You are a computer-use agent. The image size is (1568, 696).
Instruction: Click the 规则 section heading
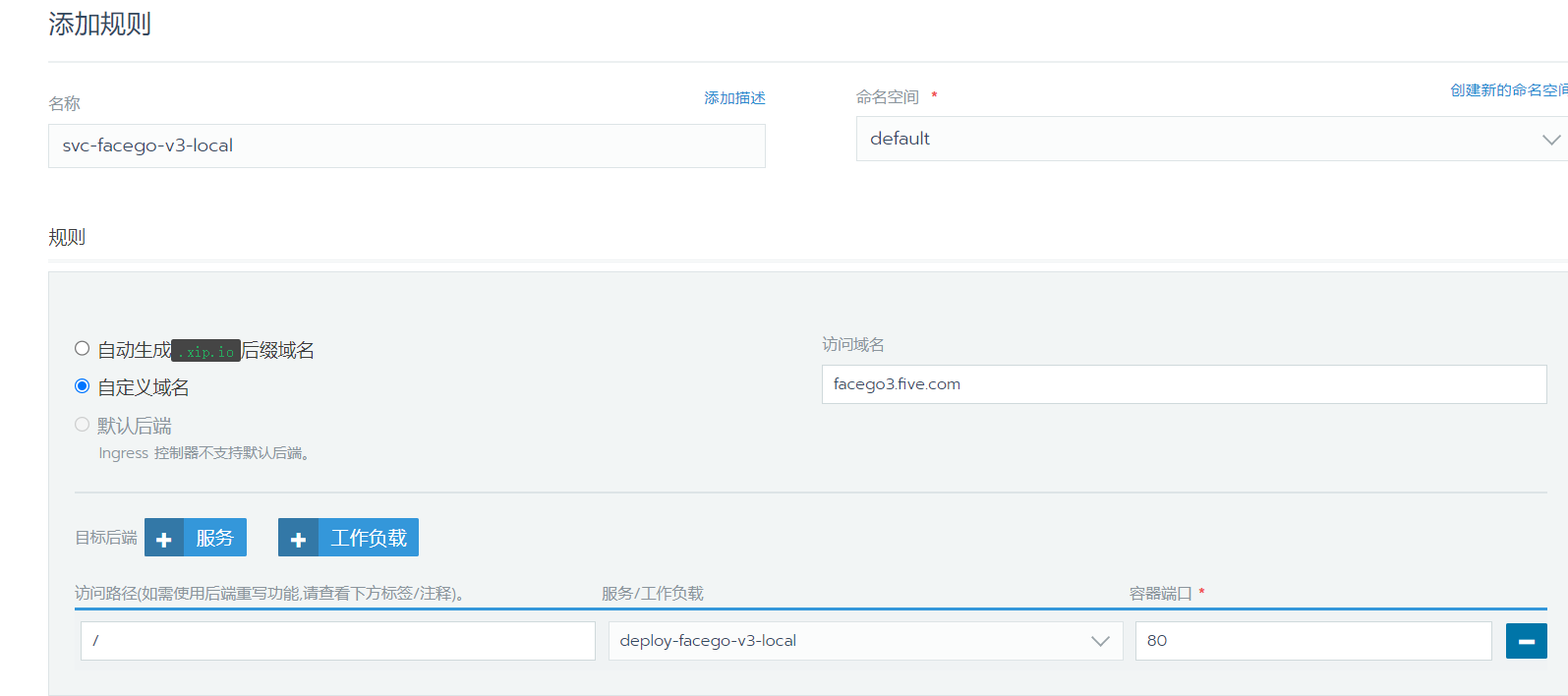[x=67, y=237]
